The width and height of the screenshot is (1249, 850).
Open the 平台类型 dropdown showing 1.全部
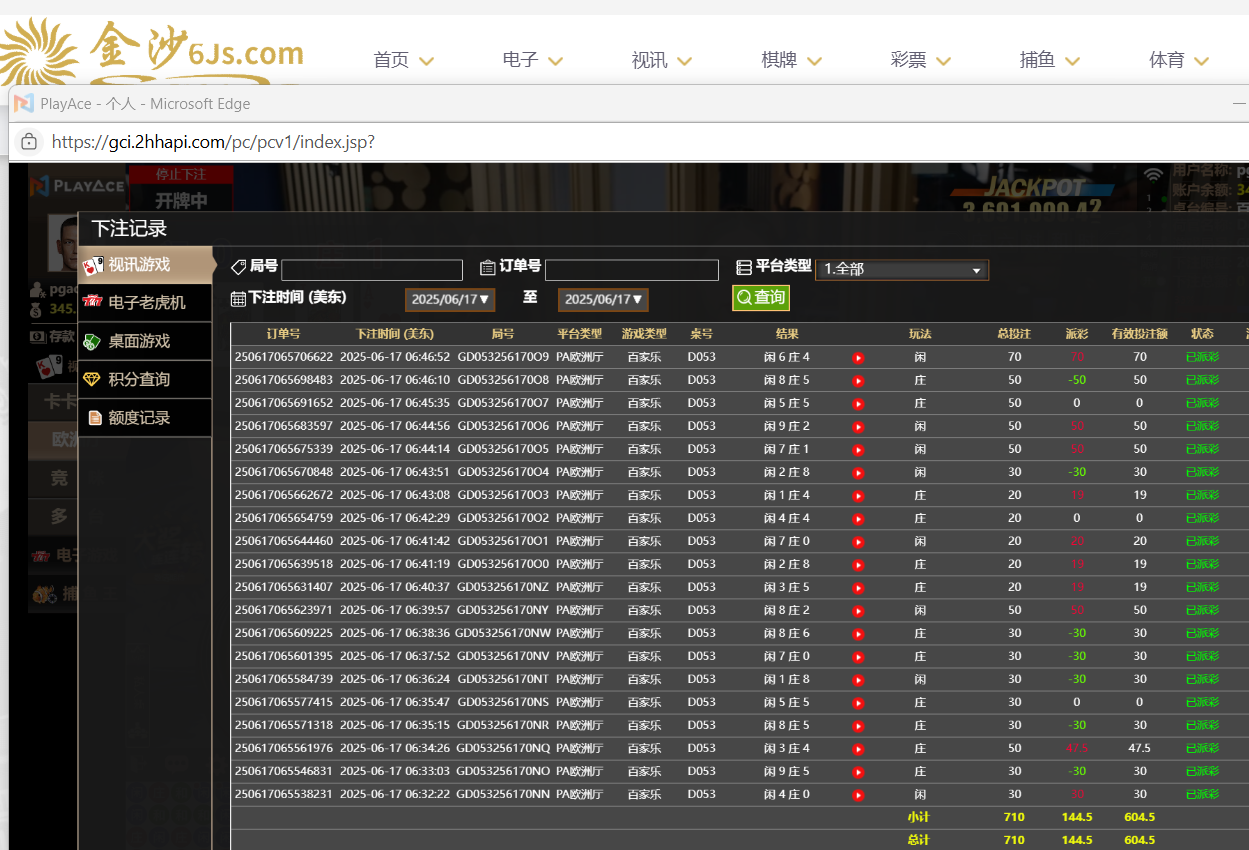point(902,270)
